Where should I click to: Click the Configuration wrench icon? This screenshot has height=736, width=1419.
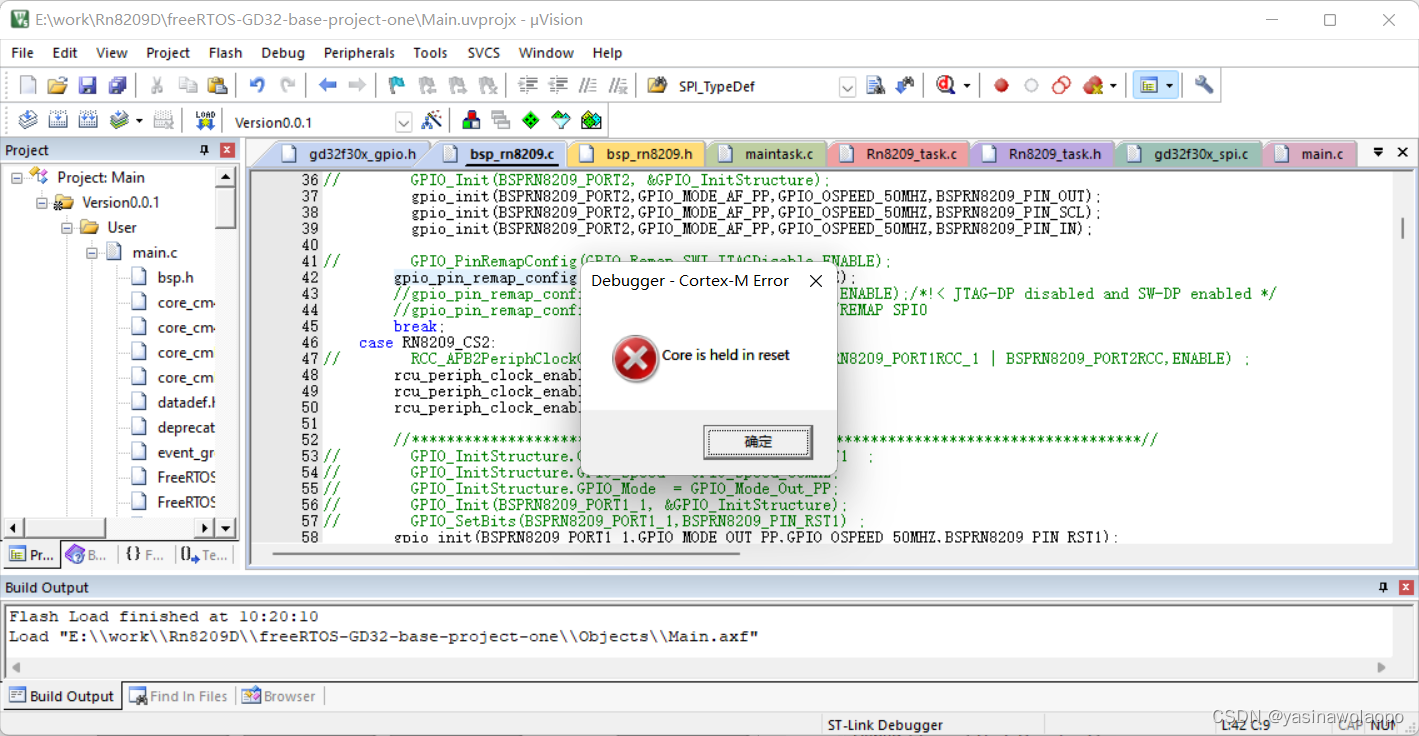[x=1203, y=85]
